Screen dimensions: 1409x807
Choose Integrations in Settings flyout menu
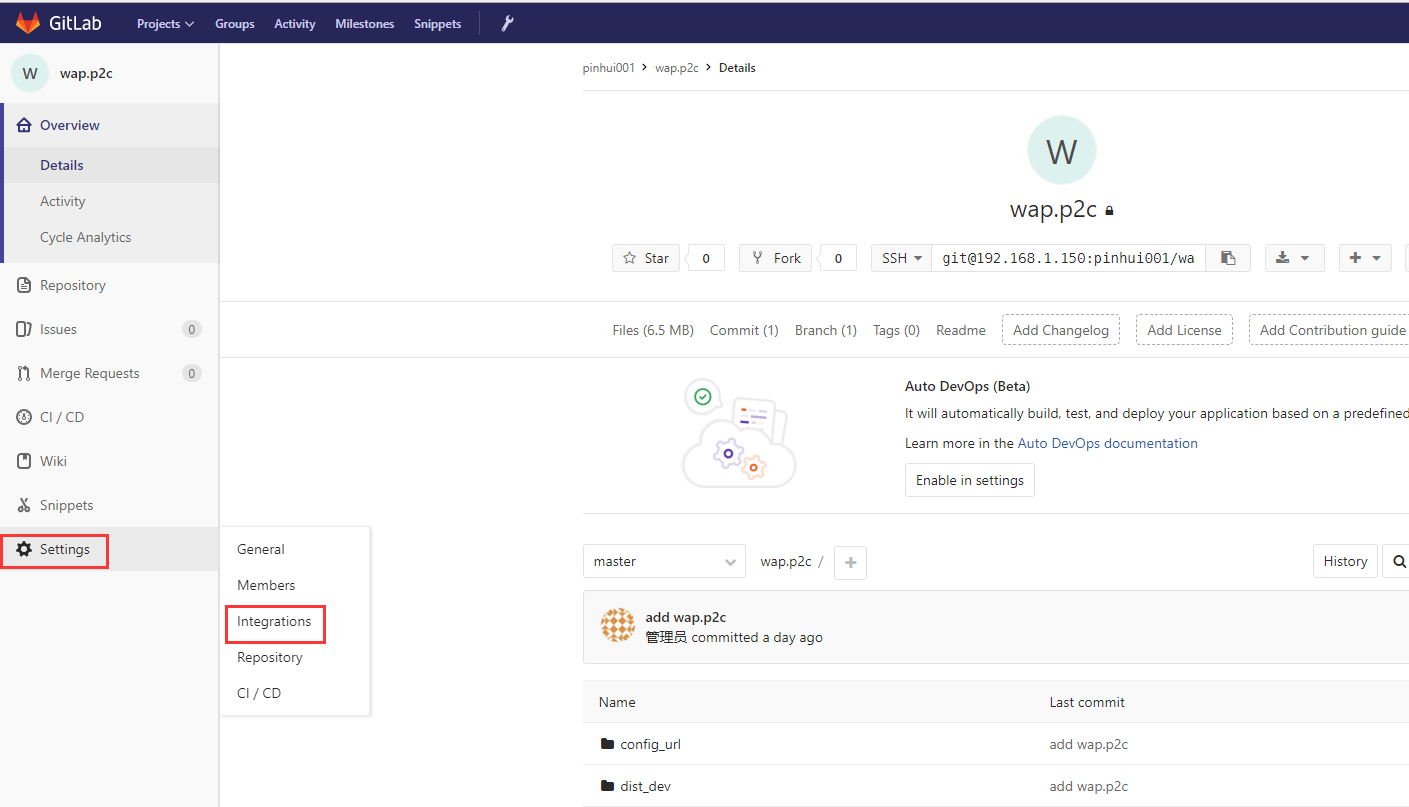[274, 621]
